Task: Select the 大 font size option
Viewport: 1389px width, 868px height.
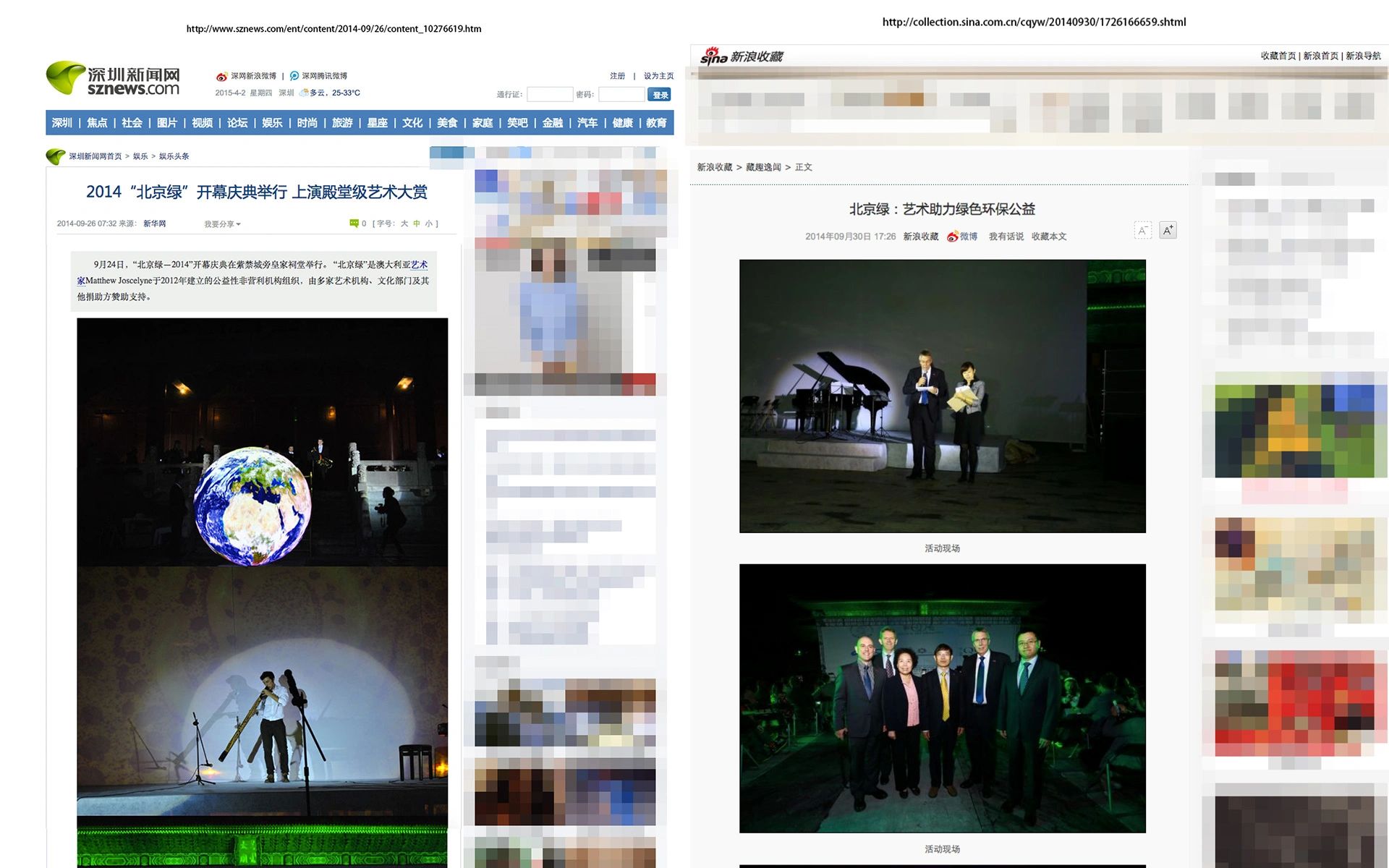Action: coord(404,224)
